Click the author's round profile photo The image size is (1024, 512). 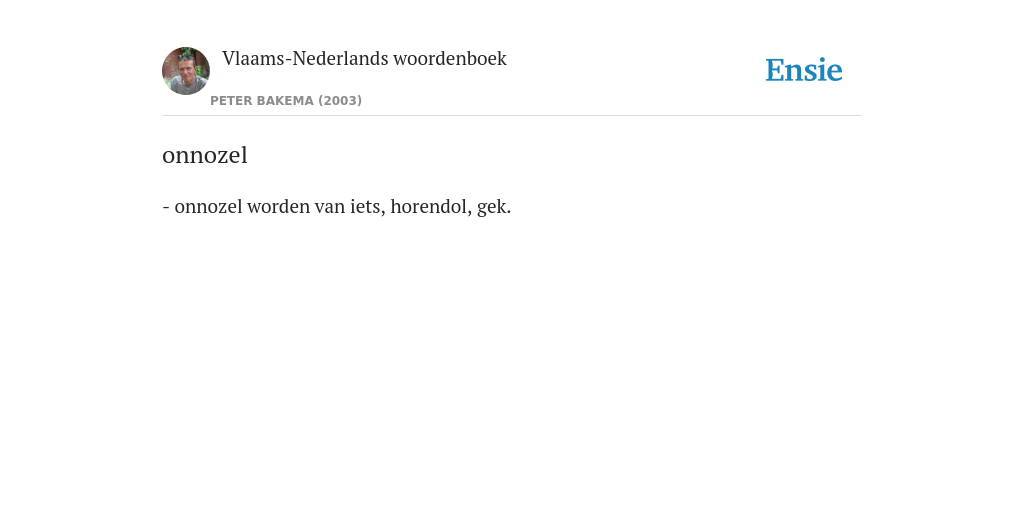tap(185, 71)
